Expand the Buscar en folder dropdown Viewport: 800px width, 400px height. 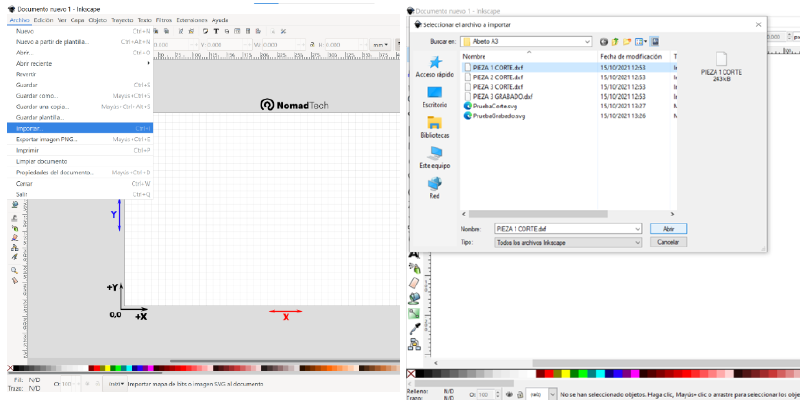pyautogui.click(x=589, y=42)
